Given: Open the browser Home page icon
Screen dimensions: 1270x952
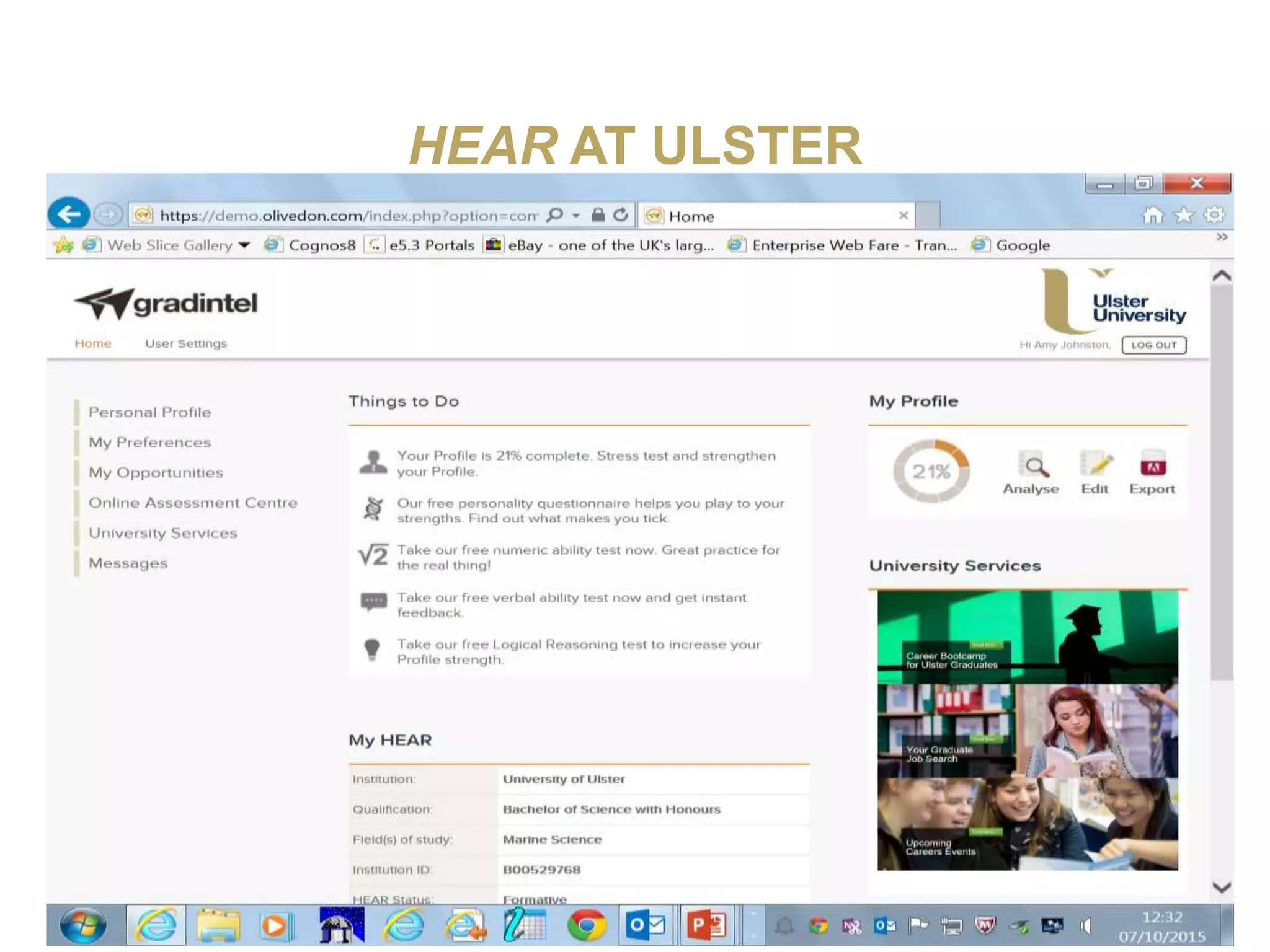Looking at the screenshot, I should click(1153, 215).
